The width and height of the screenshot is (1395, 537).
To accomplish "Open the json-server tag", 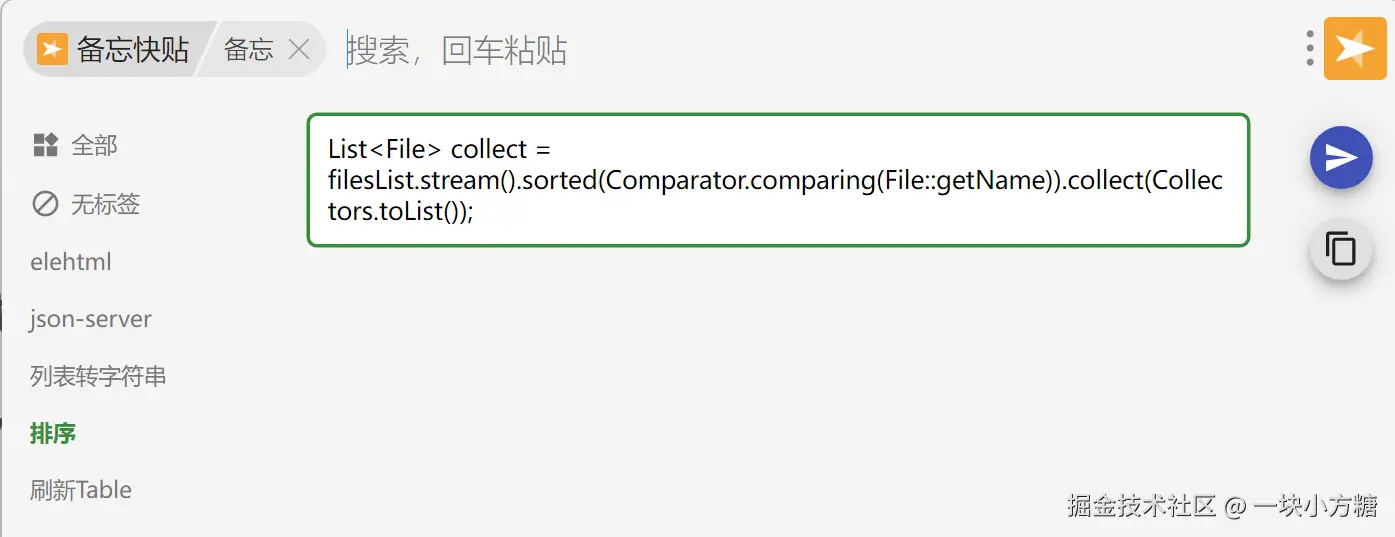I will [x=91, y=320].
